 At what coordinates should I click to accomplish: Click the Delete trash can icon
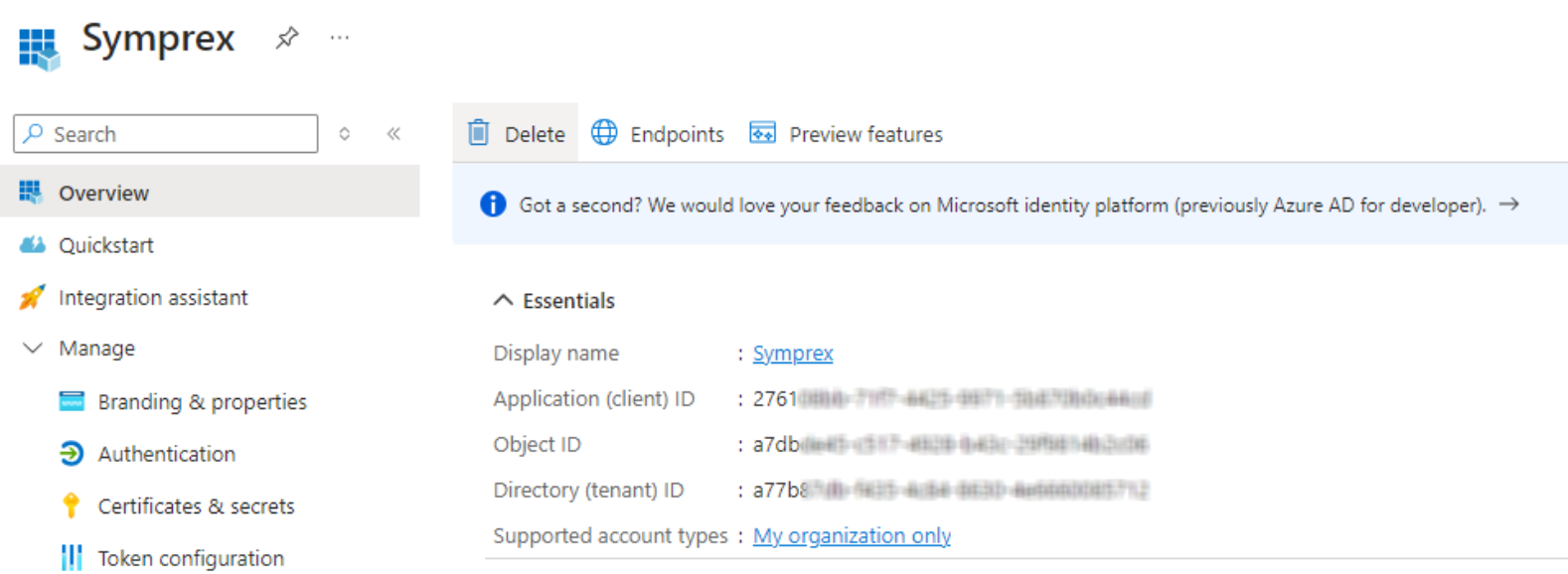point(479,132)
